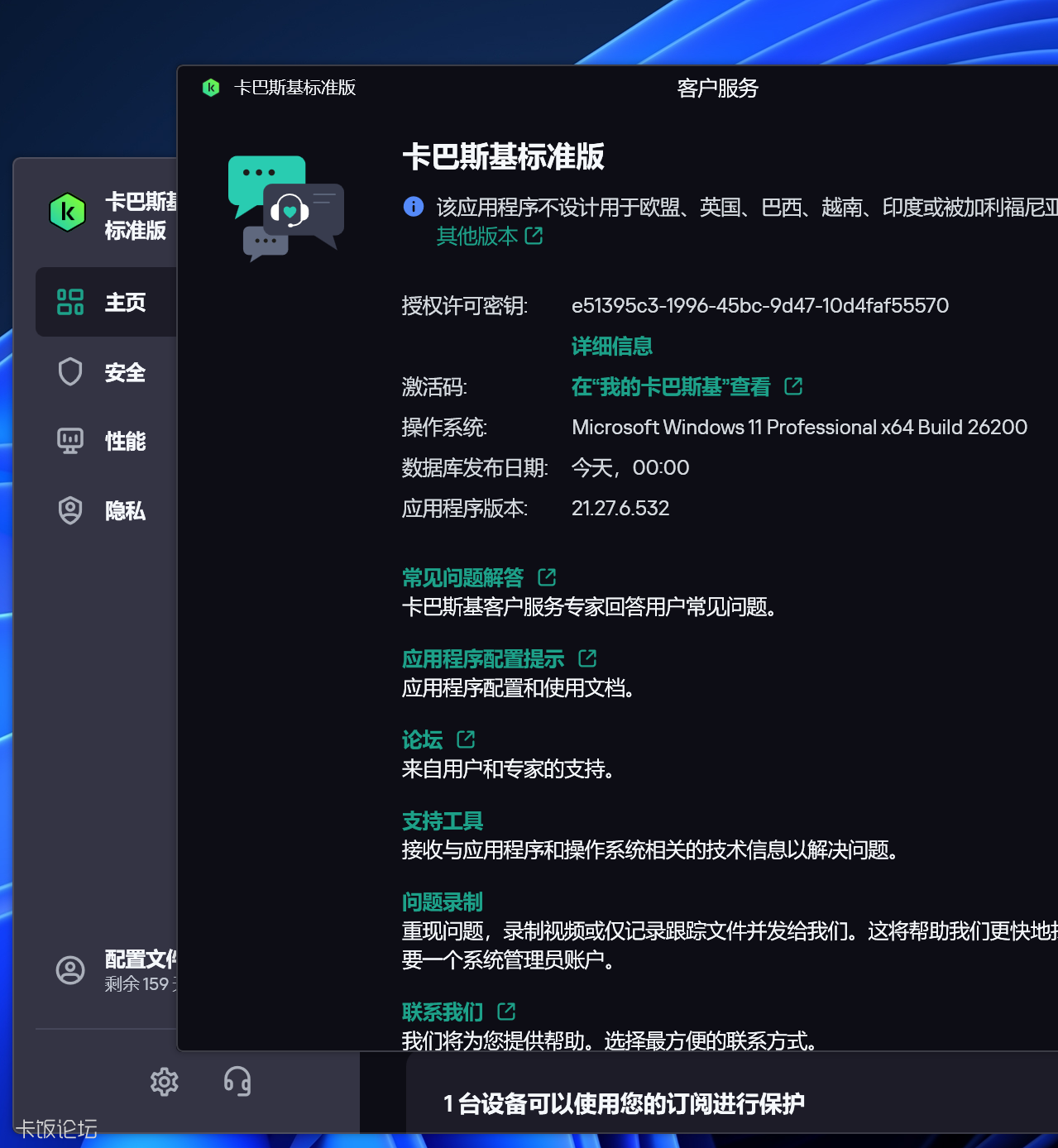Click external-link icon beside 联系我们

506,1012
